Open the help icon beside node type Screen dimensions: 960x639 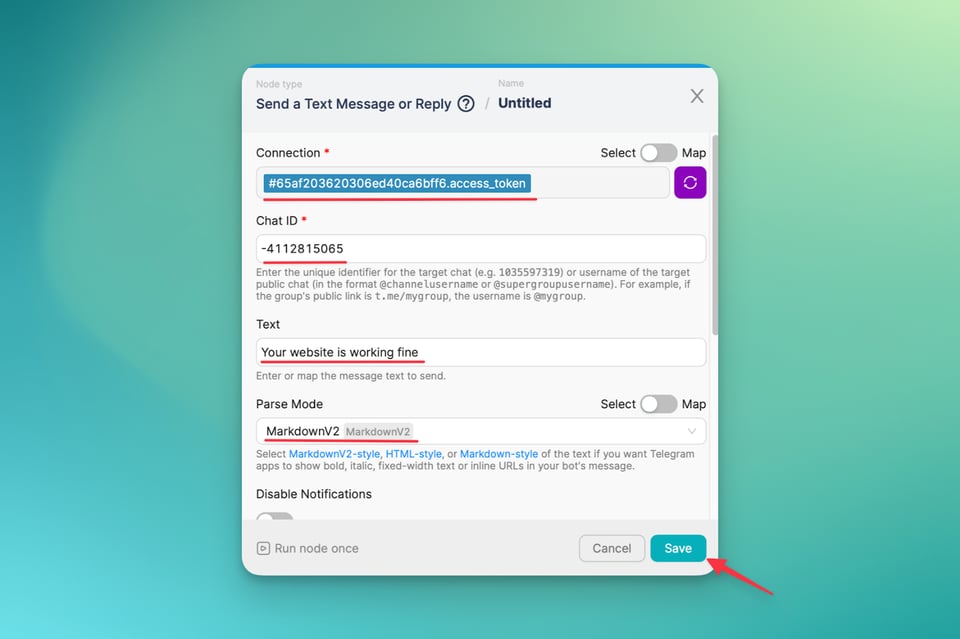466,104
